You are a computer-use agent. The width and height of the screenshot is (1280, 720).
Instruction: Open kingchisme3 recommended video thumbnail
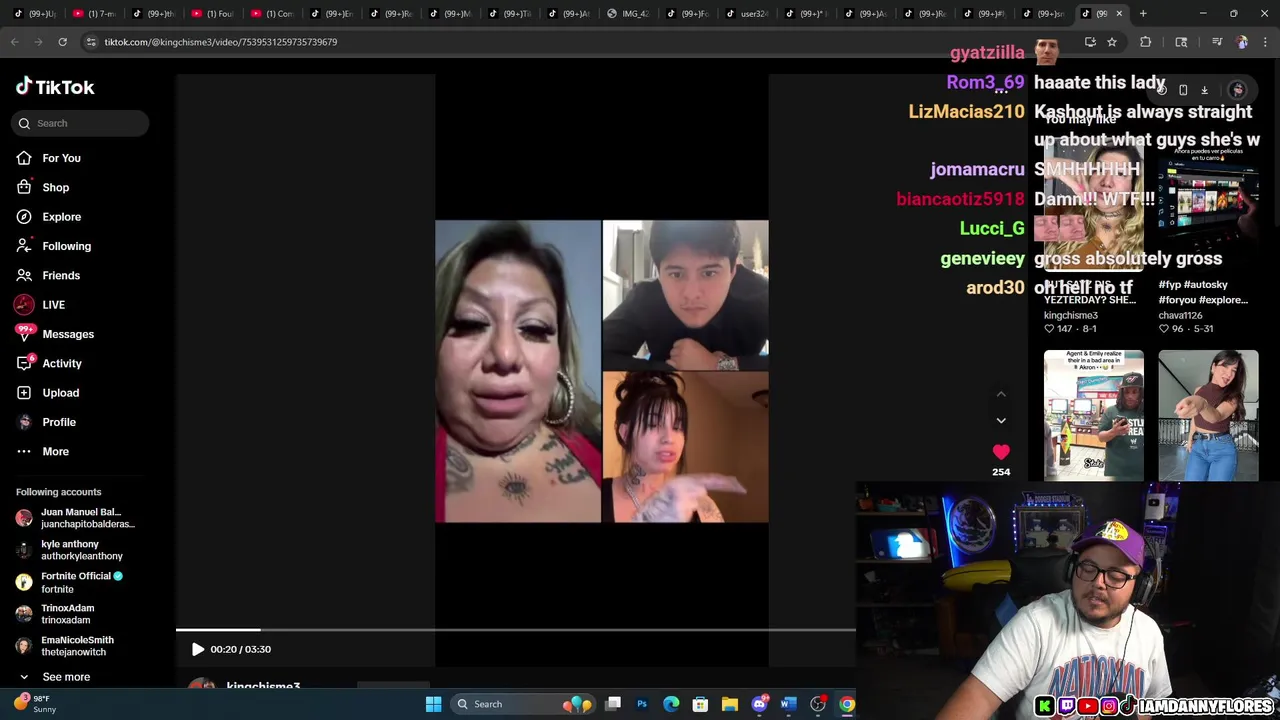[1094, 205]
